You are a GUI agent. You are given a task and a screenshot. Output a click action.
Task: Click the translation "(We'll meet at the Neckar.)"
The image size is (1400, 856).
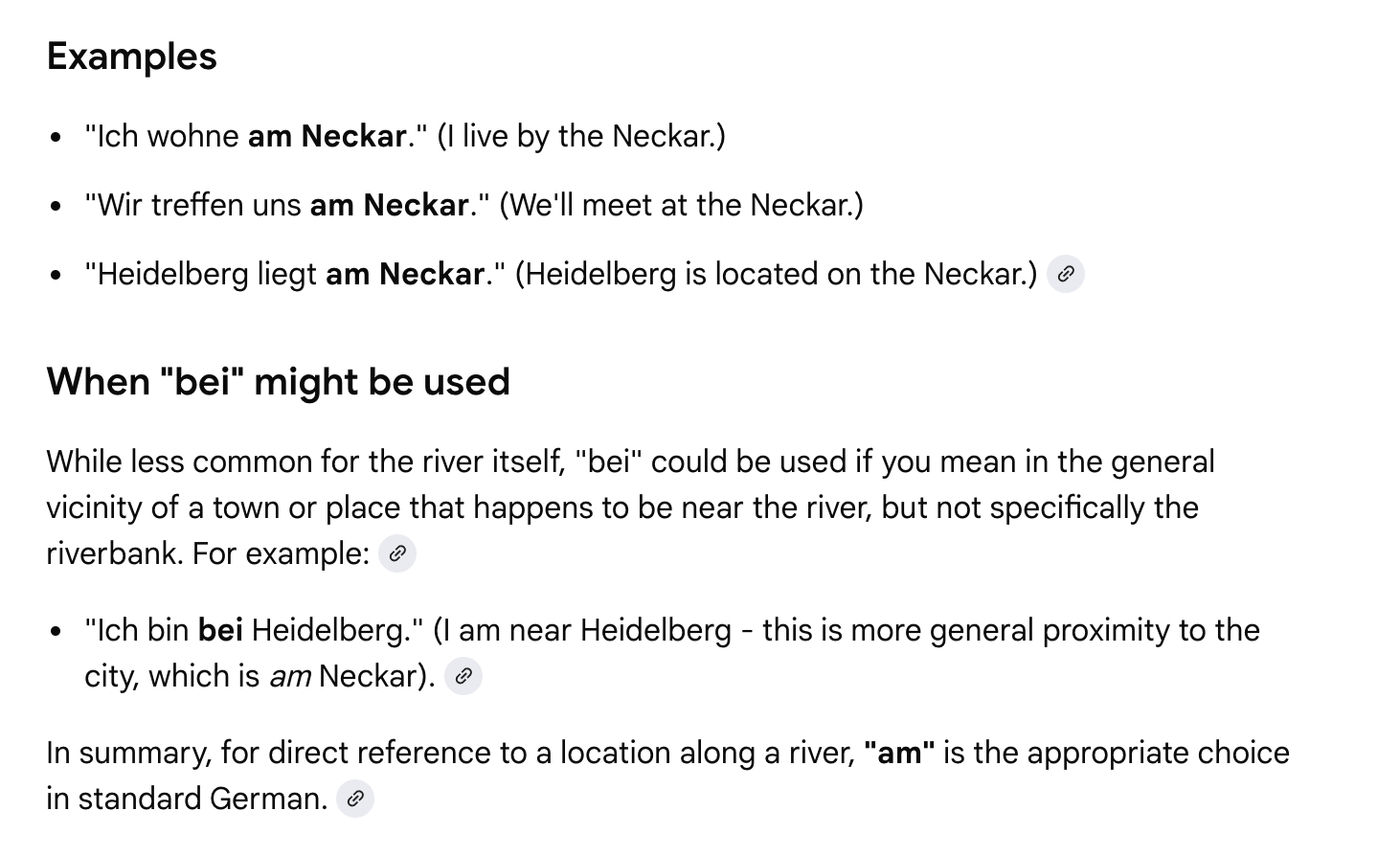(681, 205)
